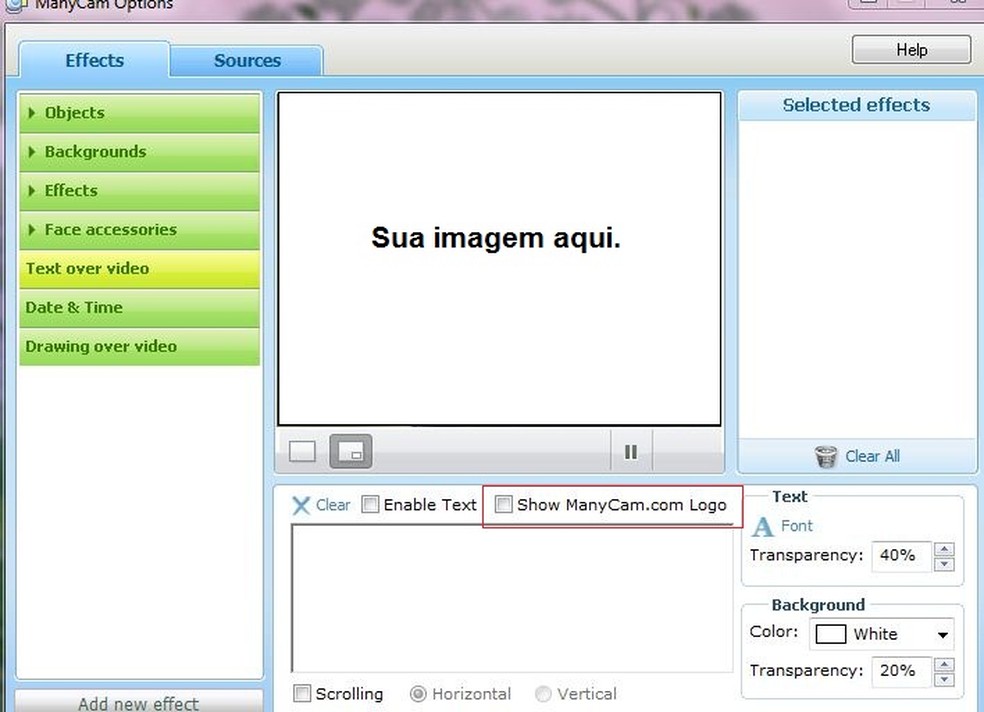Click the White color swatch
Viewport: 984px width, 712px height.
830,634
